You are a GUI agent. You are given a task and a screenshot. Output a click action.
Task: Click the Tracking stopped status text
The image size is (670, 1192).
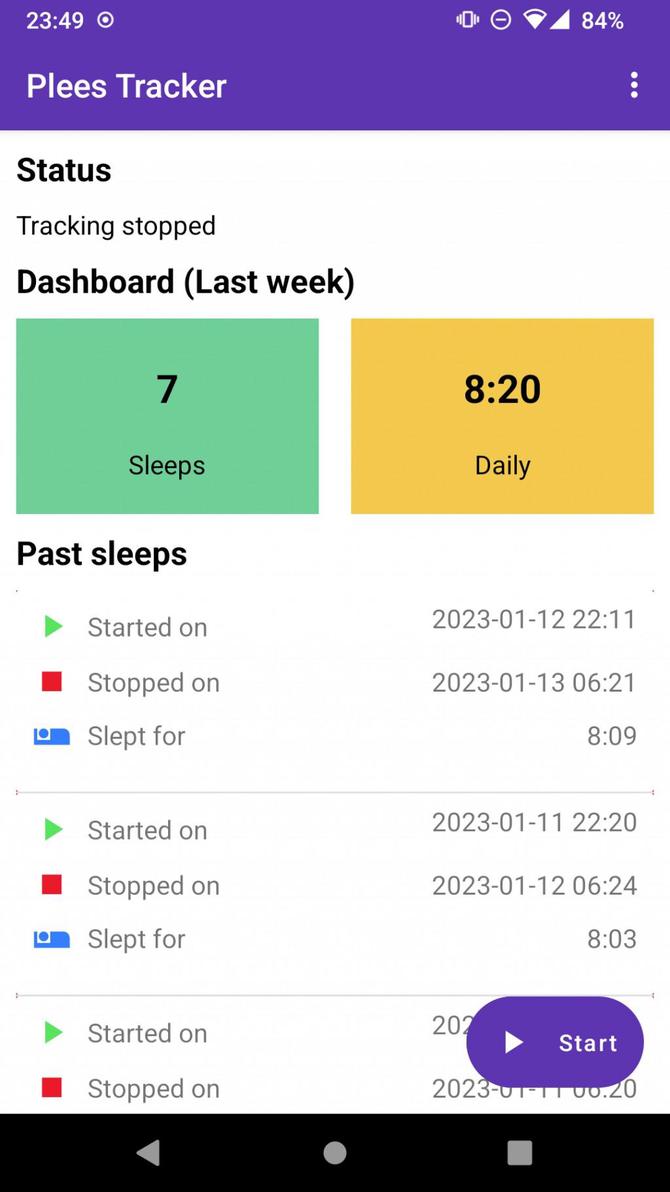pyautogui.click(x=115, y=226)
